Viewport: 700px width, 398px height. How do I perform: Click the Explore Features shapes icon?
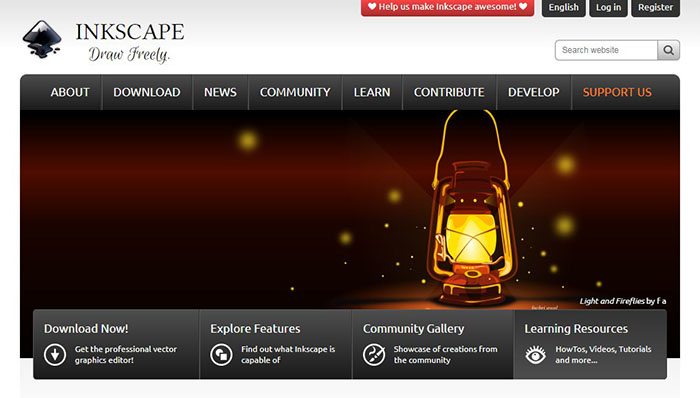[x=221, y=355]
